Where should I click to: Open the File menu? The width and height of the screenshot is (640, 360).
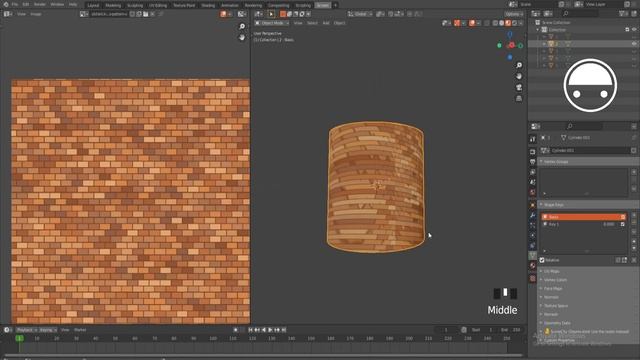tap(15, 4)
